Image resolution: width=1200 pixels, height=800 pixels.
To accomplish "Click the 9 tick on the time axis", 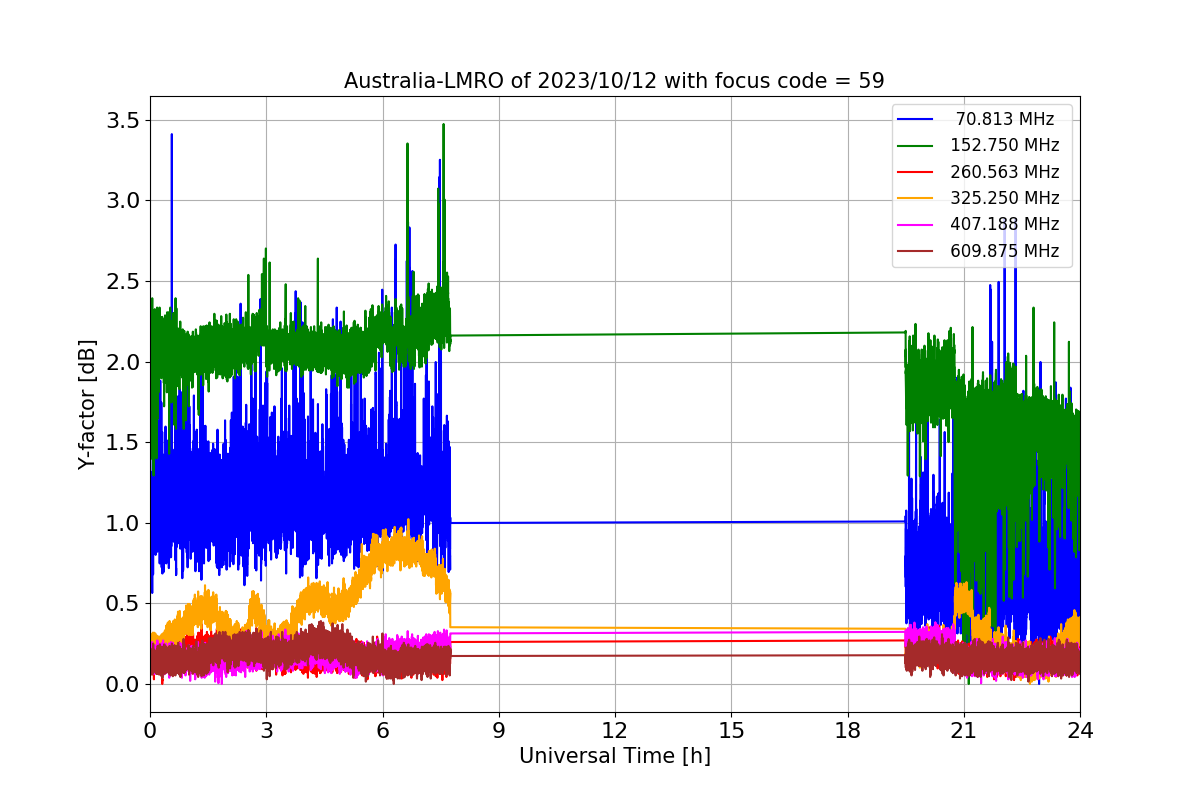I will tap(499, 731).
